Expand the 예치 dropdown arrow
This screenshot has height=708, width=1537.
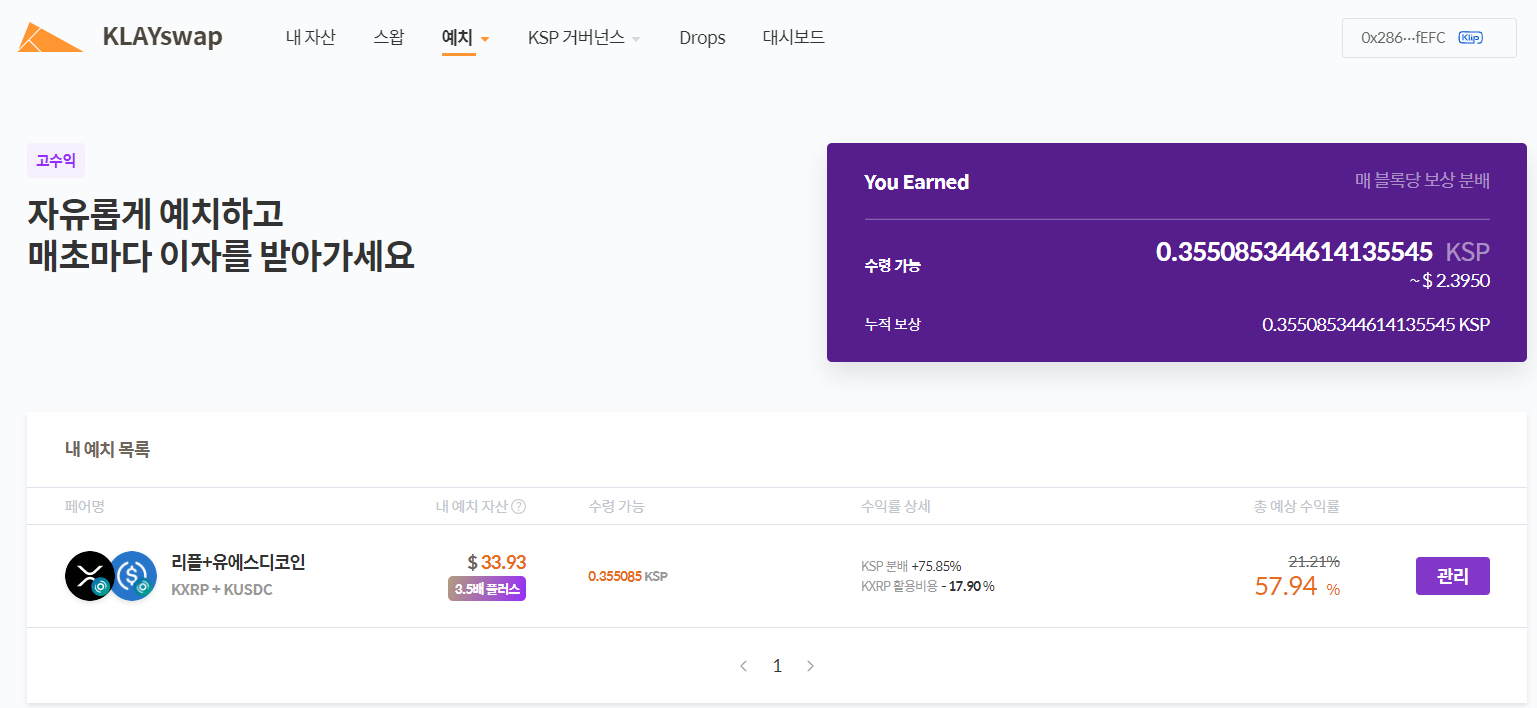click(x=485, y=40)
